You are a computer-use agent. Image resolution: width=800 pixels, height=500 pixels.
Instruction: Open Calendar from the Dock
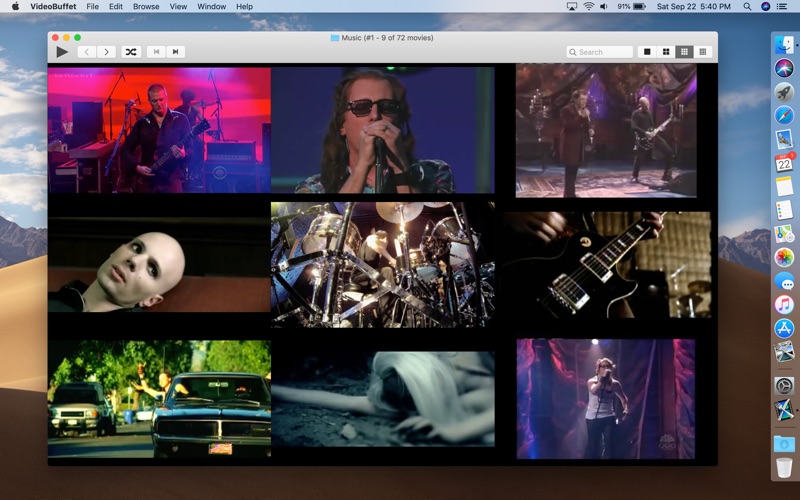click(x=784, y=163)
